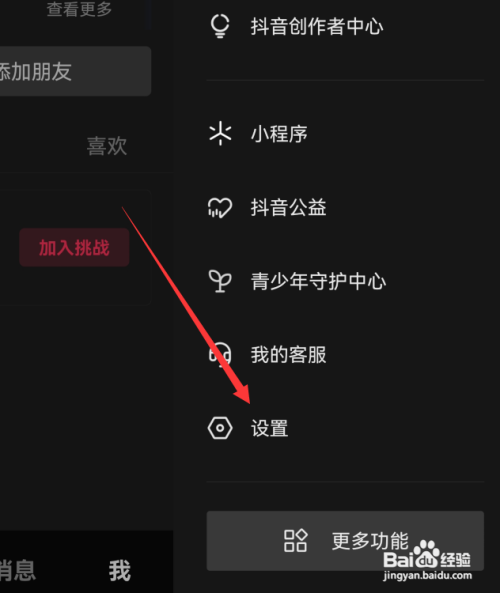Switch to the 我 bottom tab
This screenshot has width=500, height=593.
coord(120,571)
